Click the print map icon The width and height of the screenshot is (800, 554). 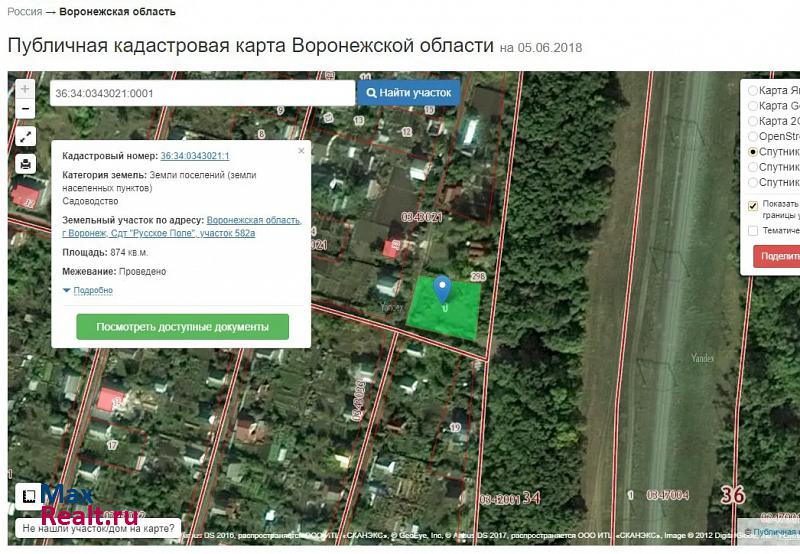(25, 165)
